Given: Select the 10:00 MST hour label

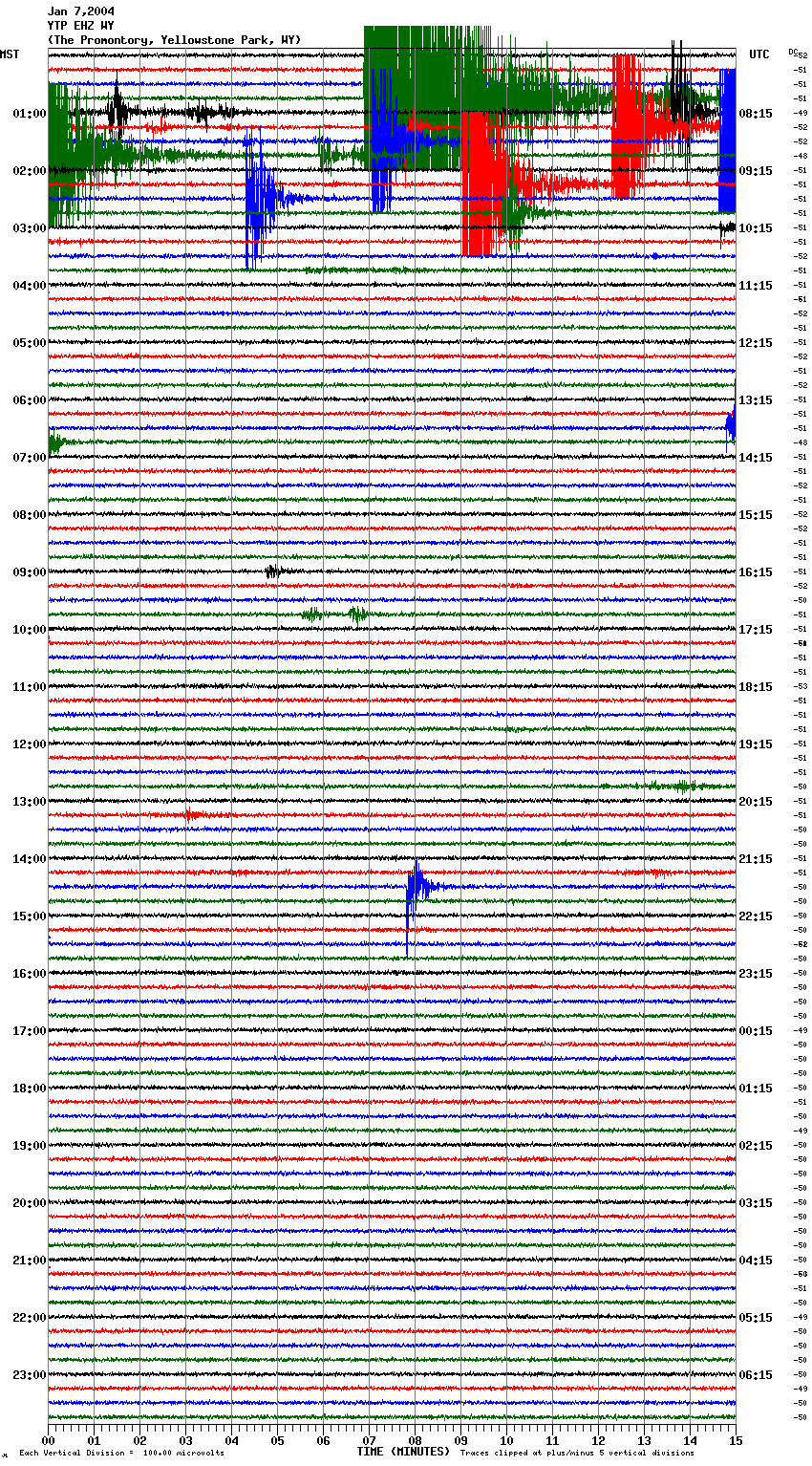Looking at the screenshot, I should [30, 630].
